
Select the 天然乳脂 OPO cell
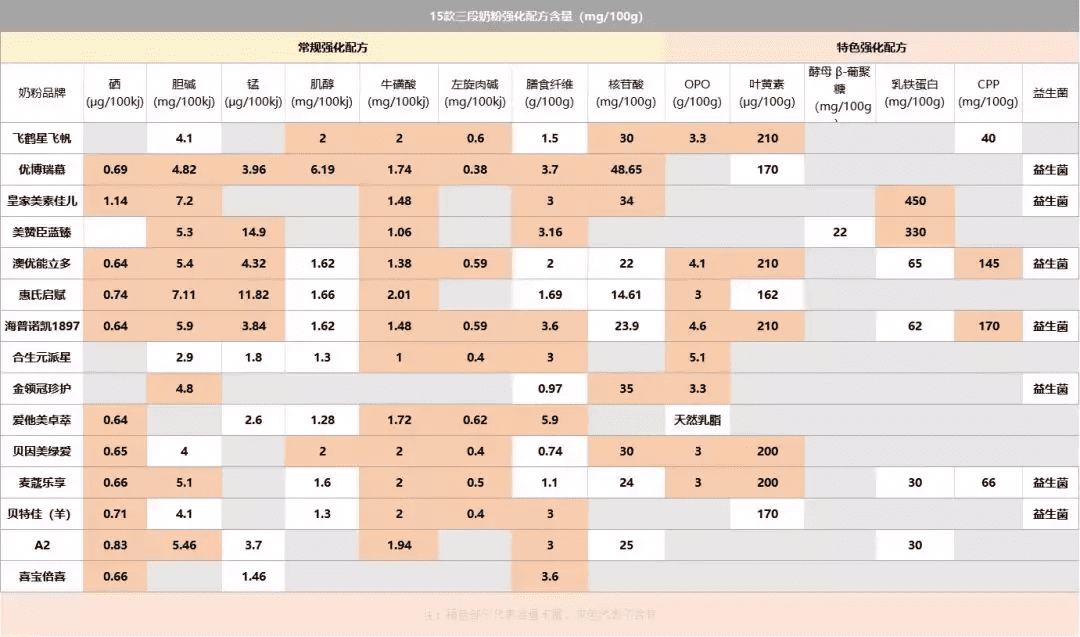tap(697, 420)
